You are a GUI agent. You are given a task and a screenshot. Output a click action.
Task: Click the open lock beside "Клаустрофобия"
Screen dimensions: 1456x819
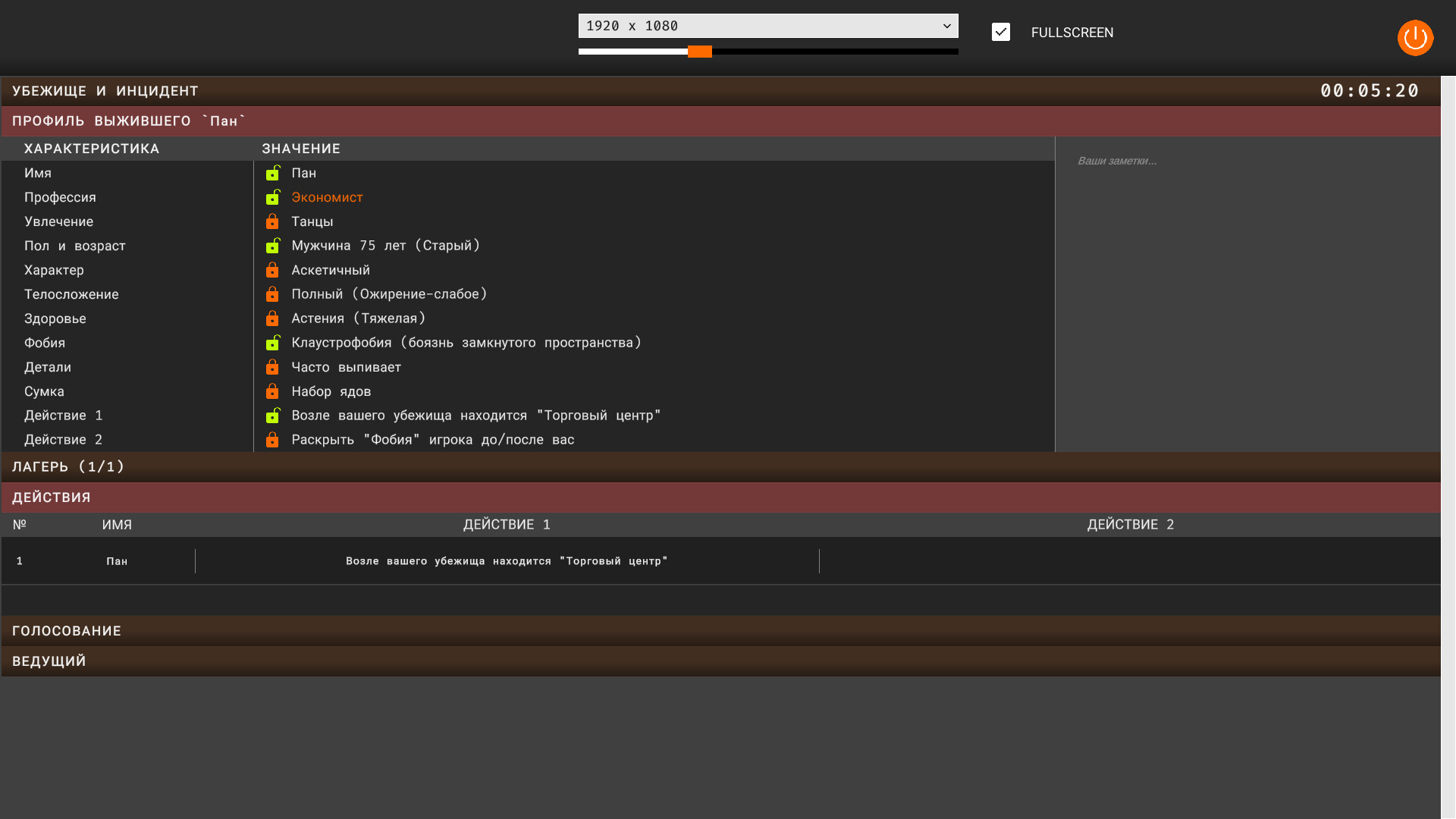[272, 343]
